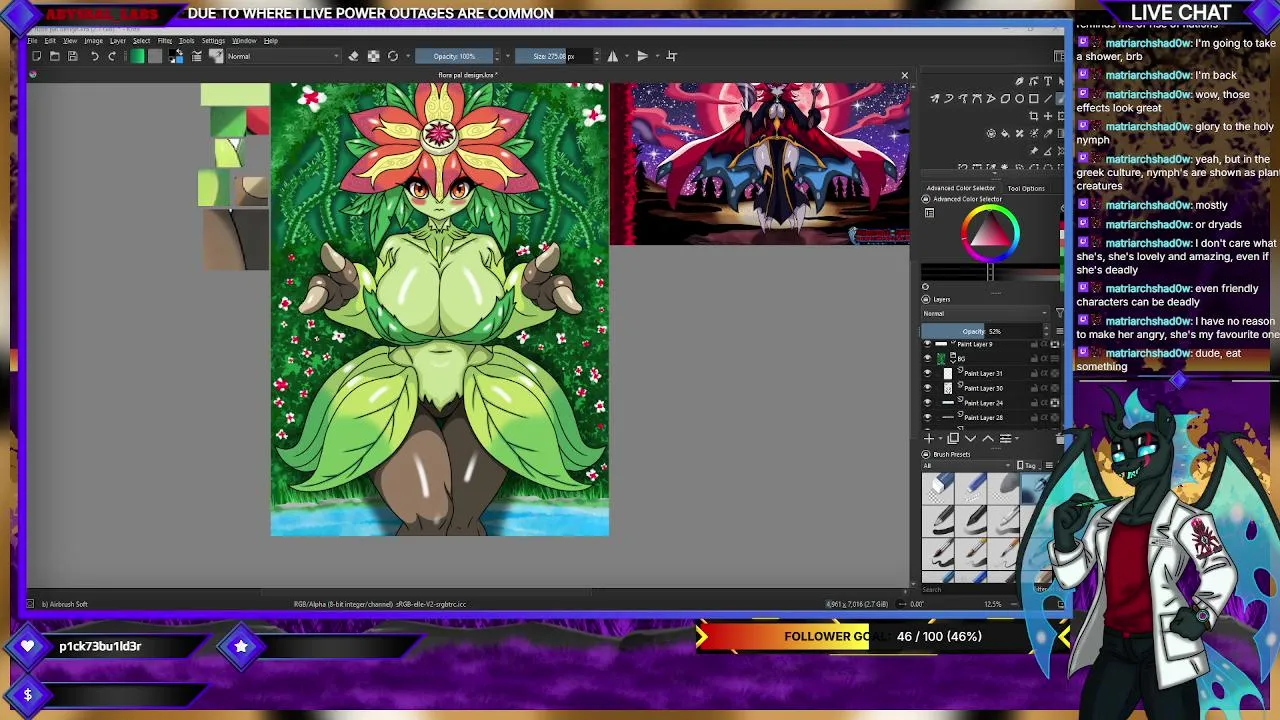1280x720 pixels.
Task: Collapse the BG group layer
Action: [x=953, y=362]
